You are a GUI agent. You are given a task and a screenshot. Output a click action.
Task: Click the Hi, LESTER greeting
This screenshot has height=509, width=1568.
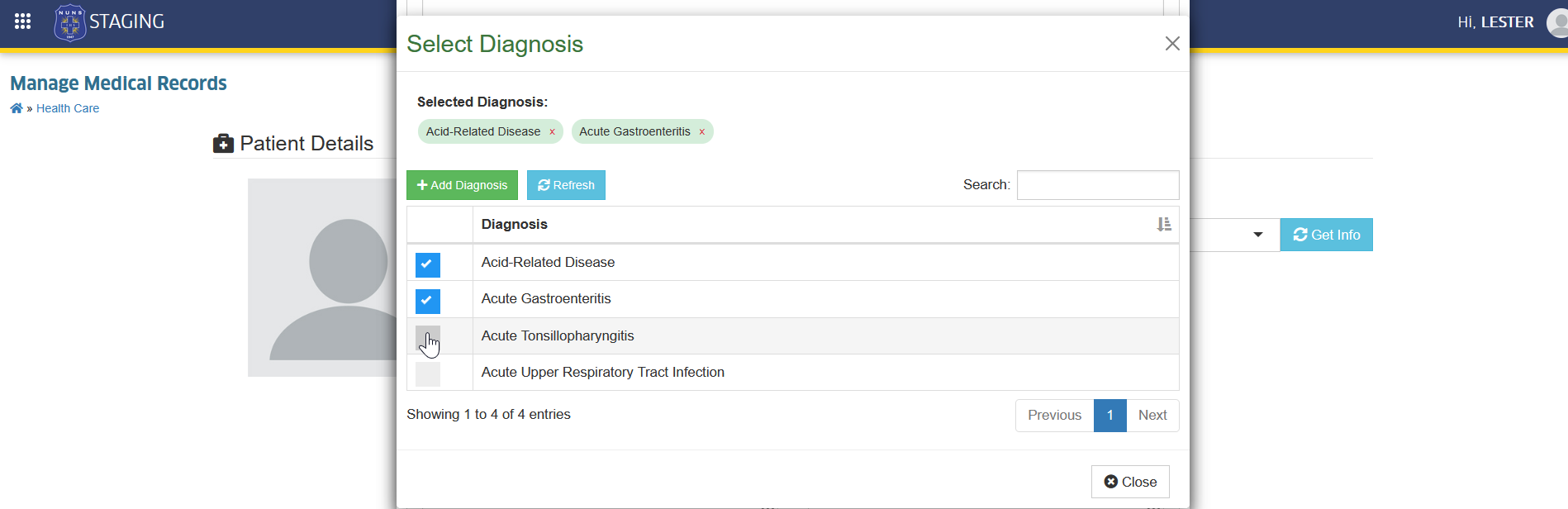pyautogui.click(x=1495, y=22)
